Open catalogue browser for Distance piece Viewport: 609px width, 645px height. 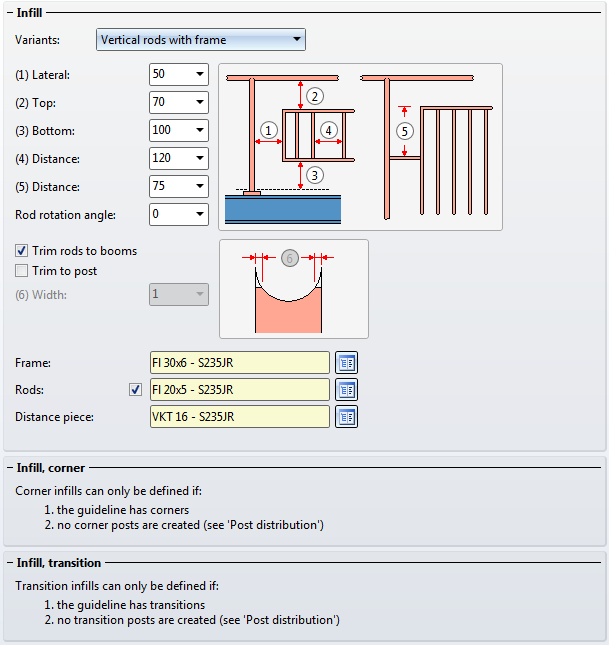pos(346,417)
